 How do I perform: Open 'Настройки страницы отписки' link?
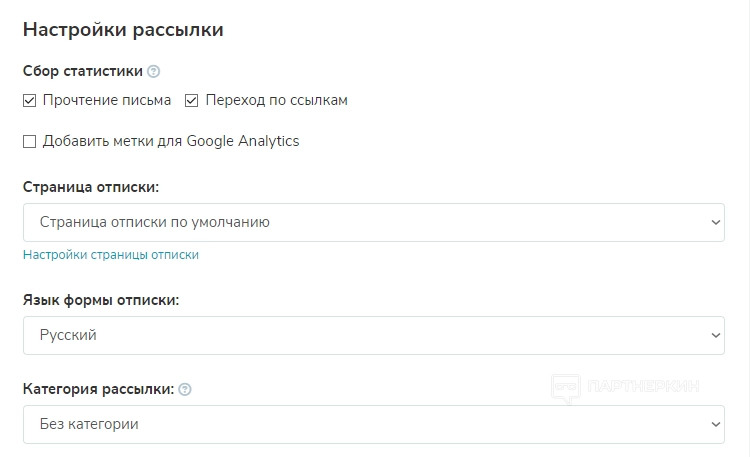[x=111, y=255]
